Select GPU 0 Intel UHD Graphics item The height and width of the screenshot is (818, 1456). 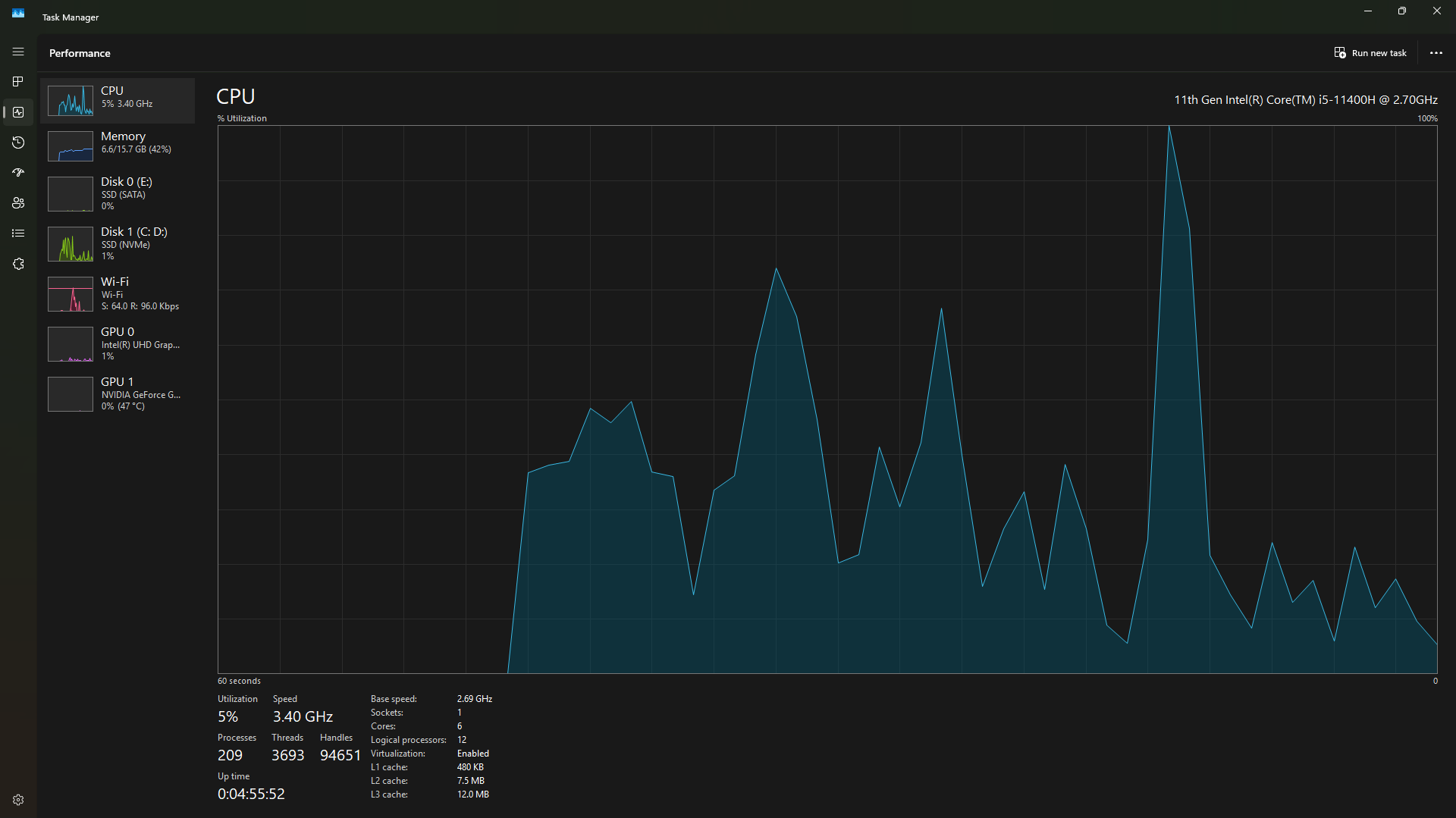pos(118,343)
